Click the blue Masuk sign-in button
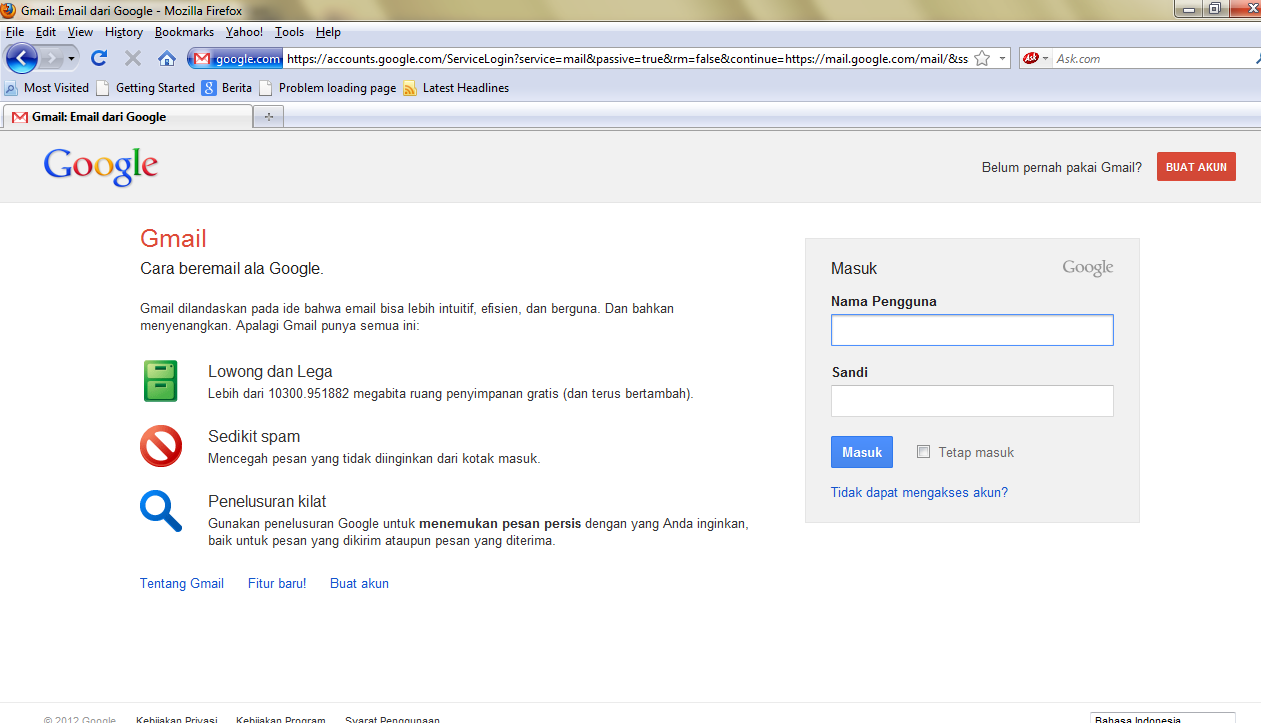Screen dimensions: 1261x723 click(861, 452)
